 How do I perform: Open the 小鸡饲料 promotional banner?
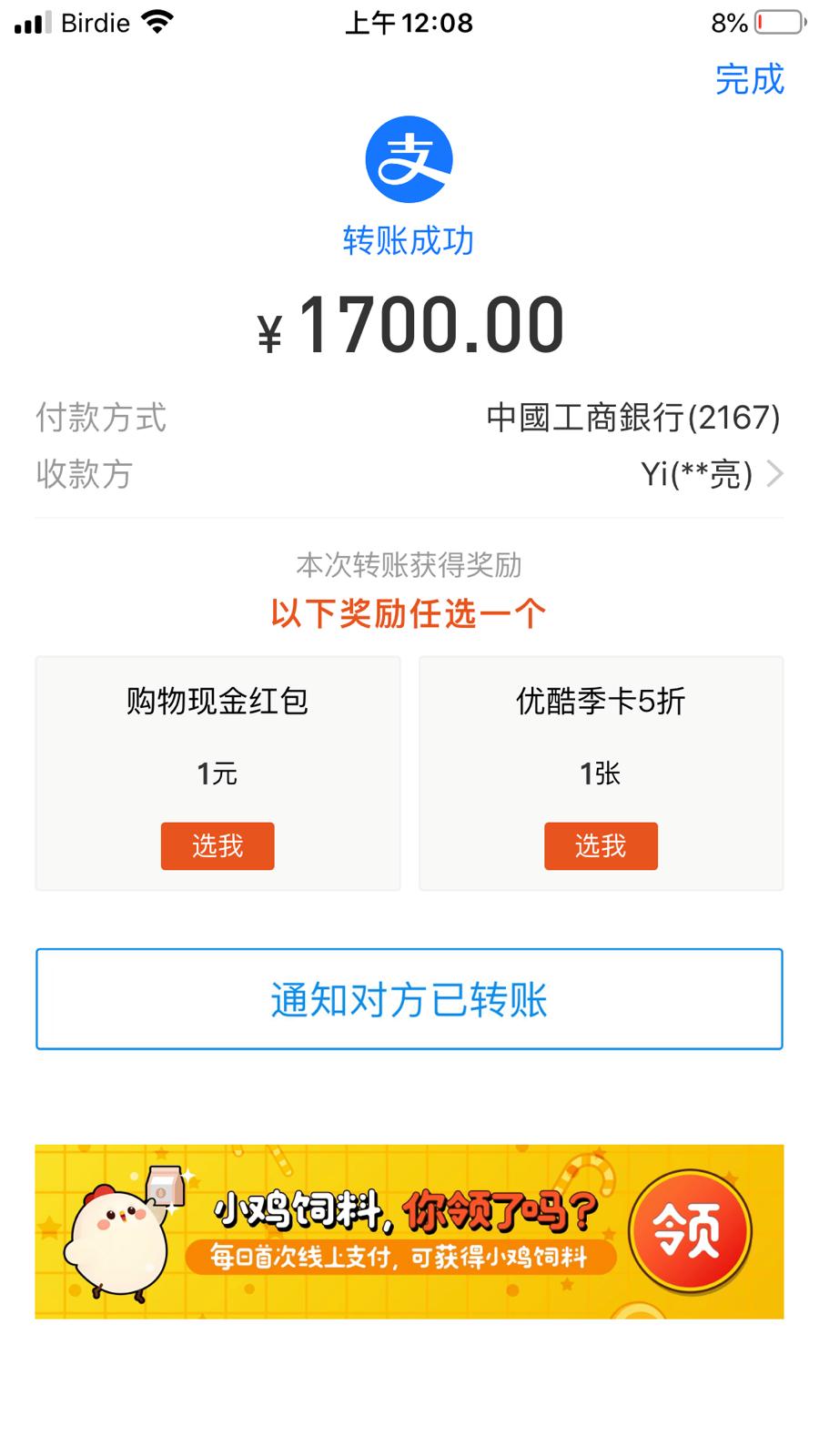[409, 1231]
